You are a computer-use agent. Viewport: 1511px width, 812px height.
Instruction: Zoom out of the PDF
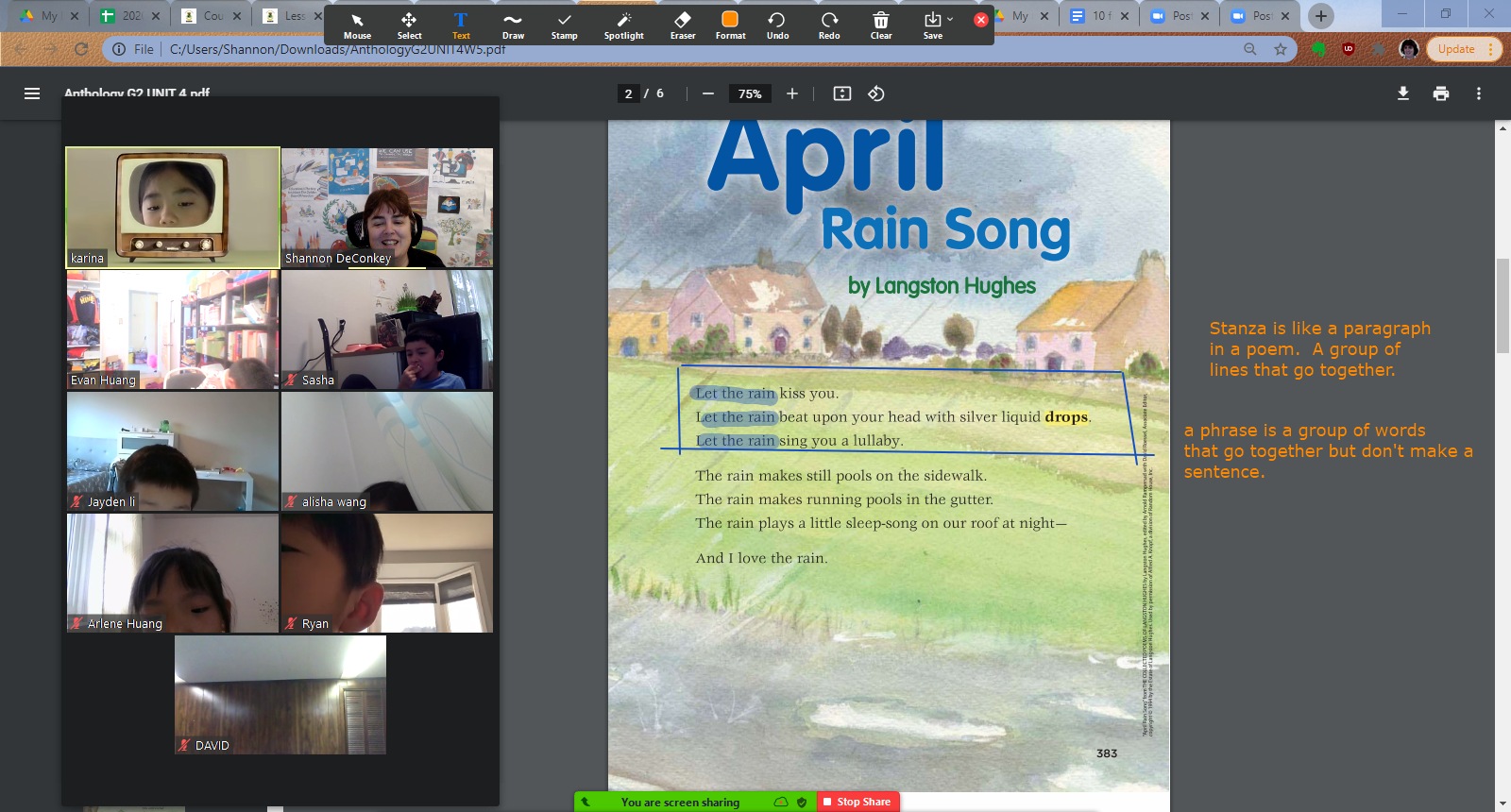tap(707, 93)
